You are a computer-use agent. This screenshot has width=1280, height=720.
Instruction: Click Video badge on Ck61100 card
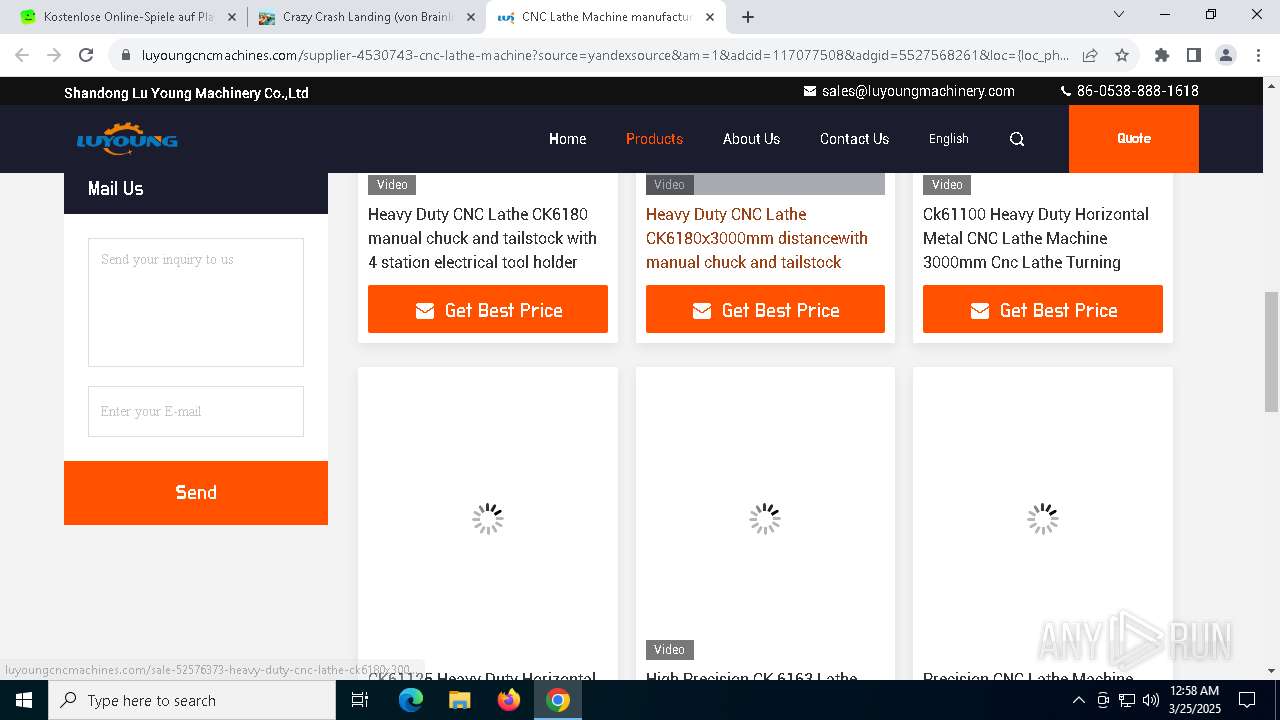947,184
